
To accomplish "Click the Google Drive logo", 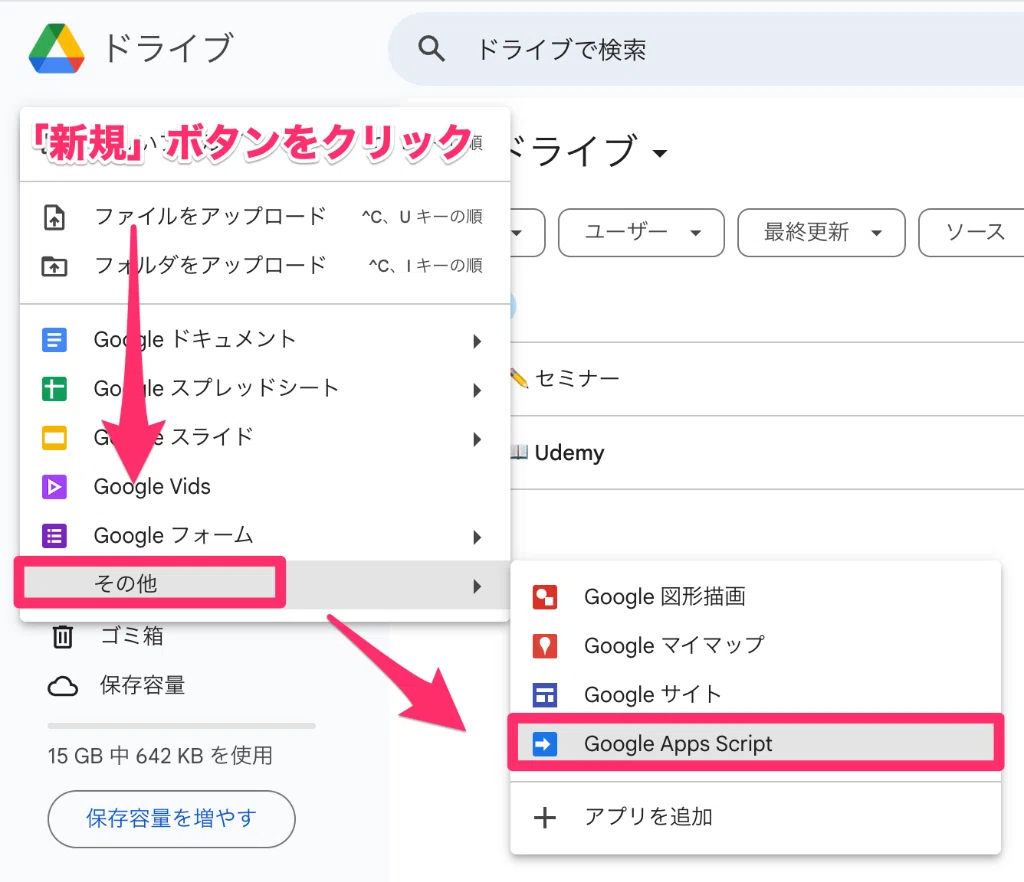I will (57, 48).
